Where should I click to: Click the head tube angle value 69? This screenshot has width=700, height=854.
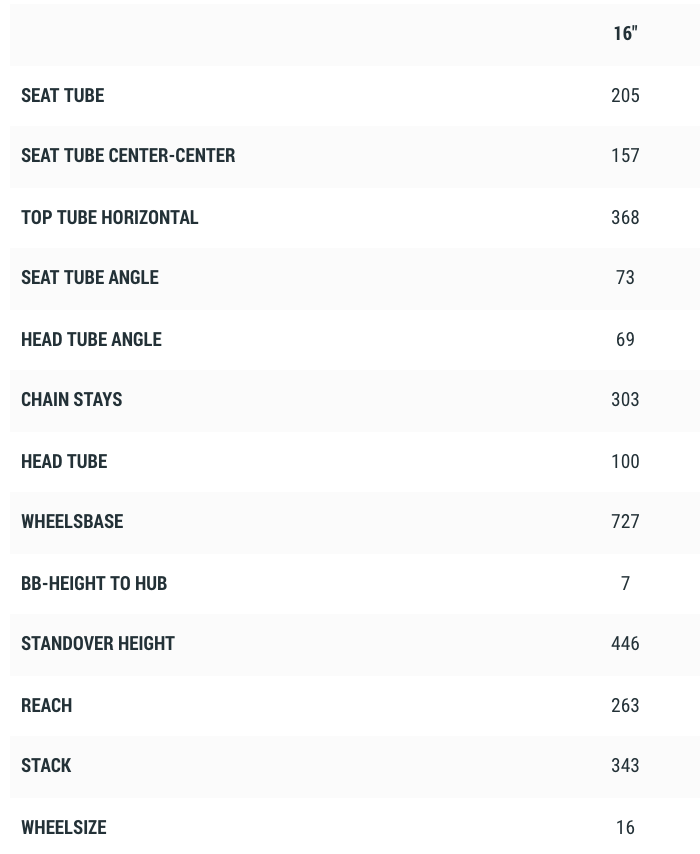pos(625,340)
